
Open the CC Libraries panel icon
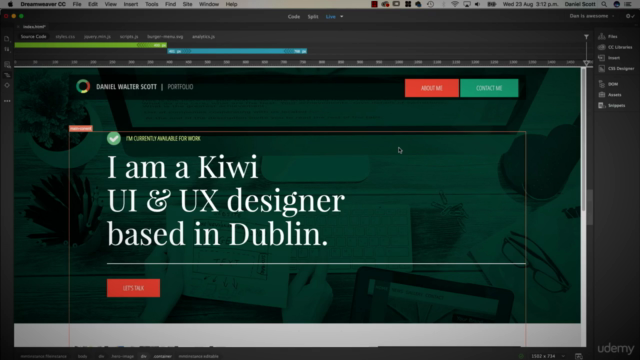(602, 47)
